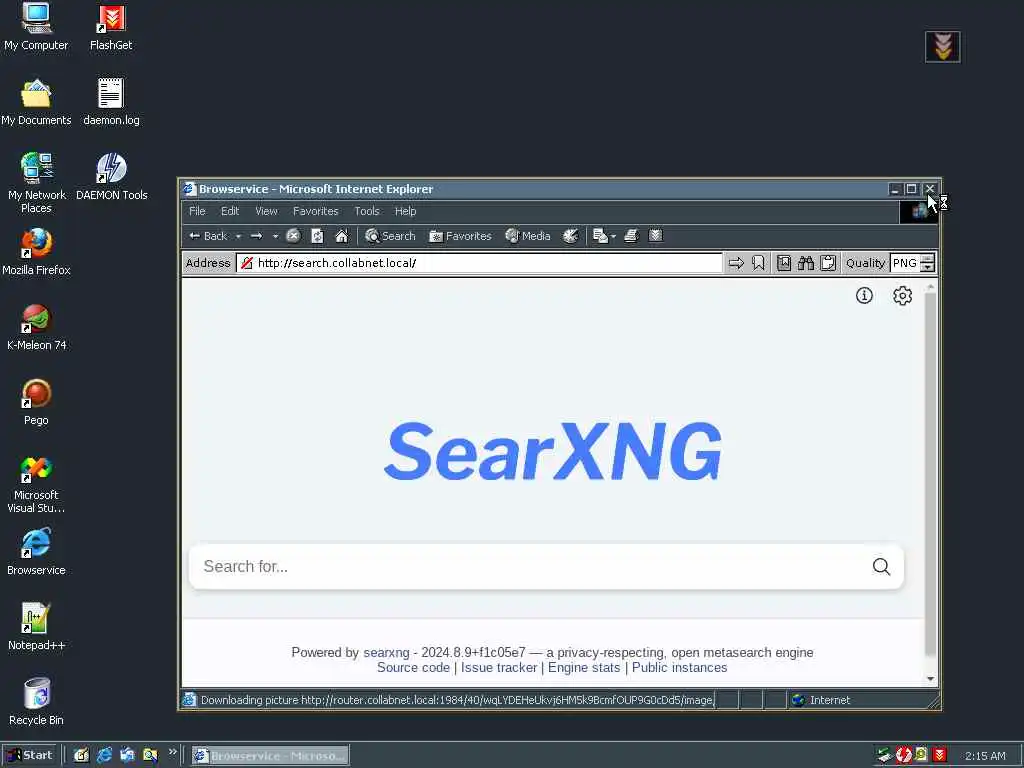This screenshot has width=1024, height=768.
Task: Launch Internet Explorer from quick launch
Action: (104, 756)
